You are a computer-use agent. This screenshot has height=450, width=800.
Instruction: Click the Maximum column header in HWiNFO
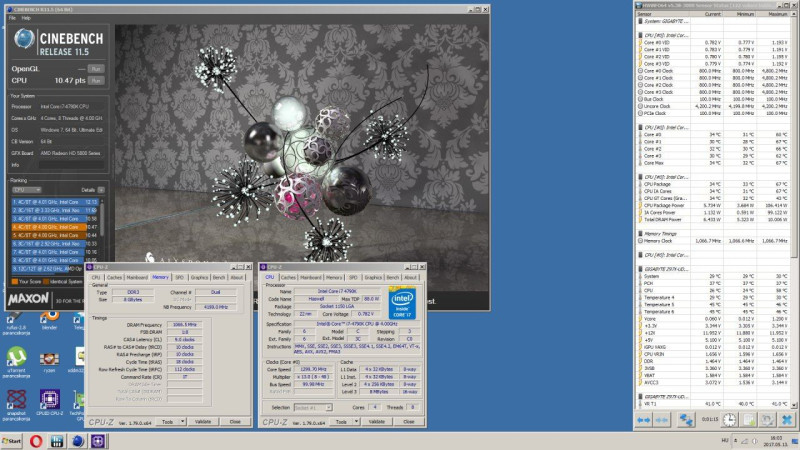tap(773, 14)
